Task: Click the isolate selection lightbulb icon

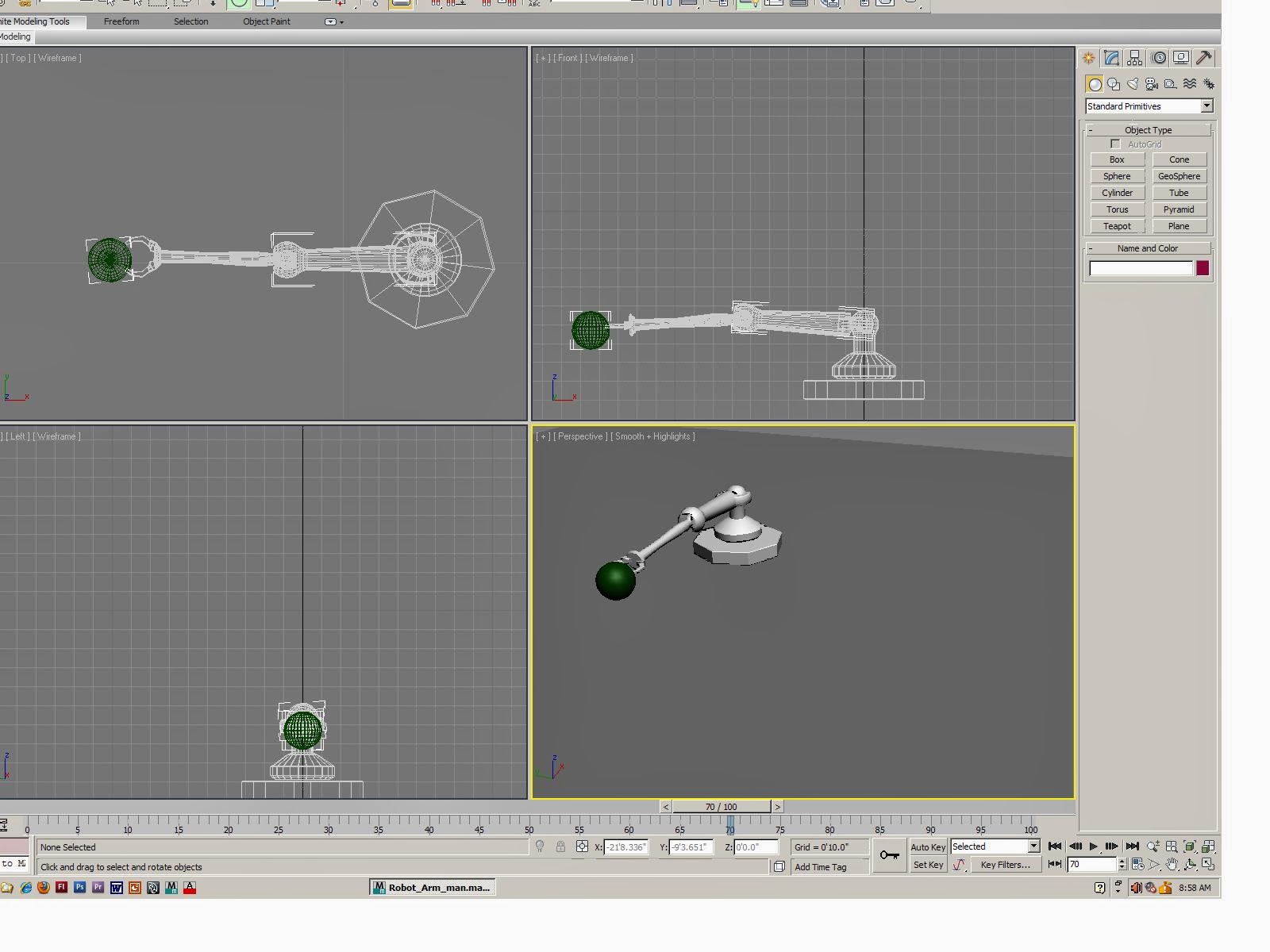Action: (x=540, y=846)
